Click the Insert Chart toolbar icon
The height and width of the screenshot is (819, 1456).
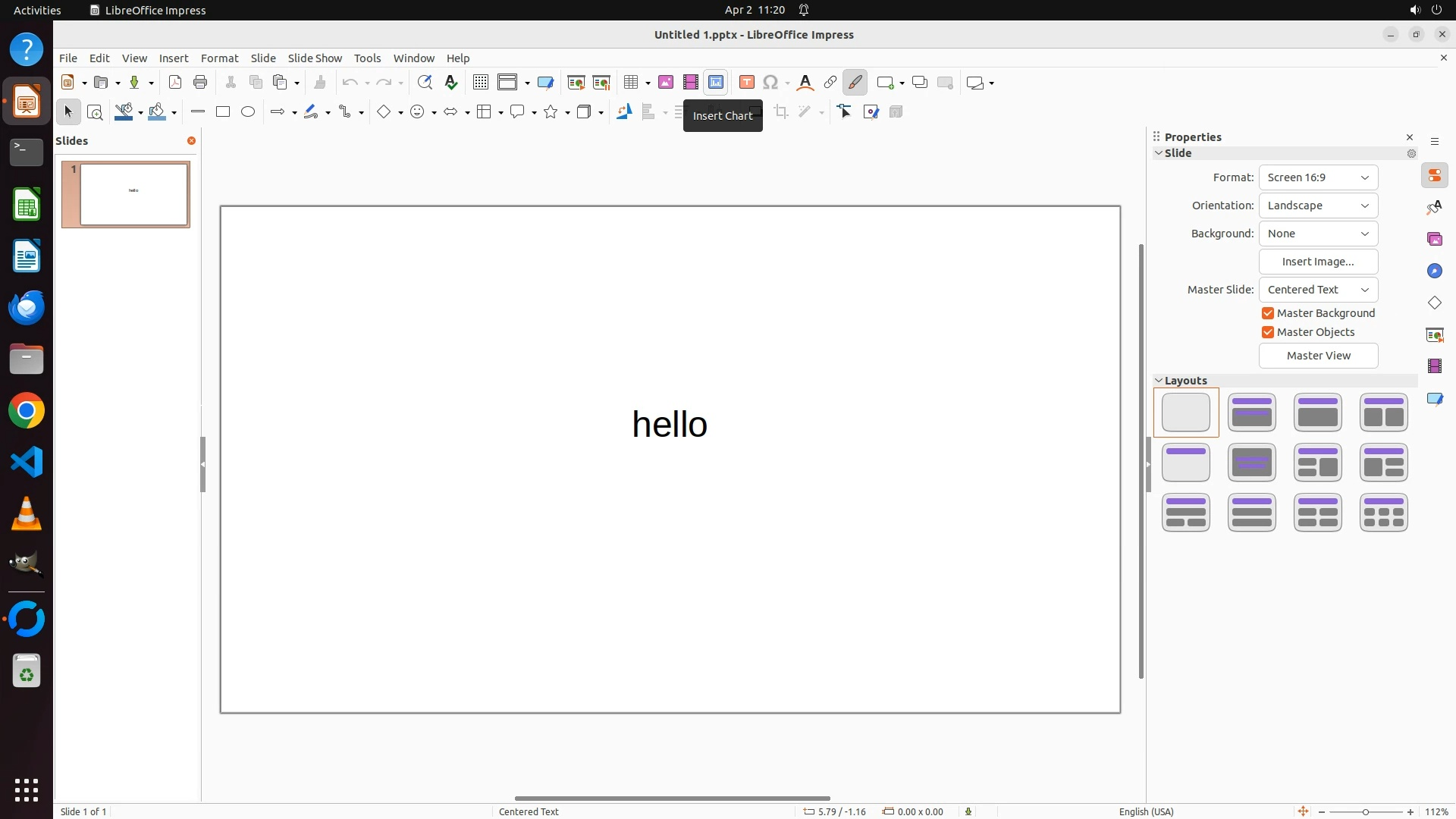pos(715,83)
